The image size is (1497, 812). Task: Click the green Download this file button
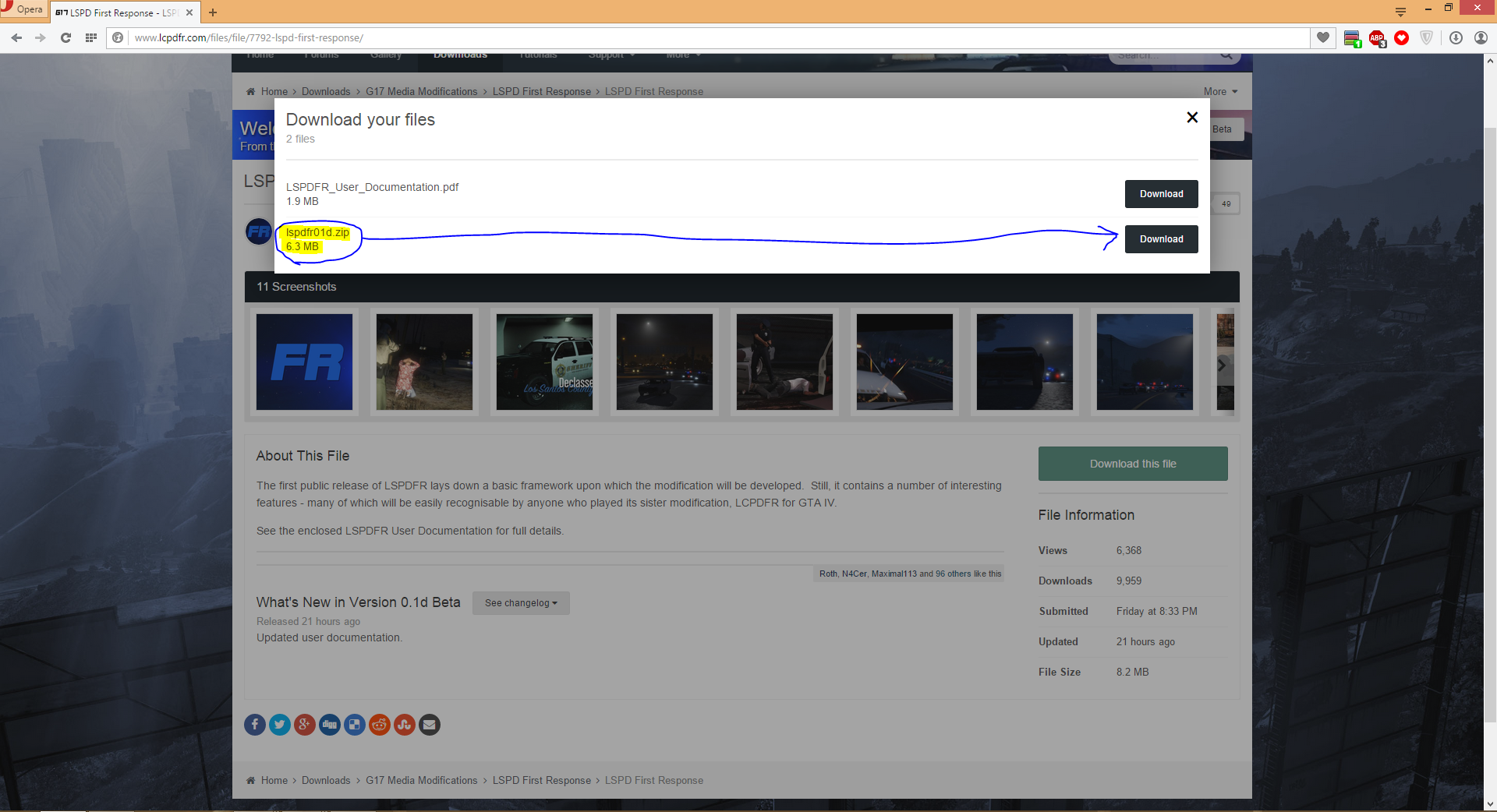pyautogui.click(x=1133, y=464)
